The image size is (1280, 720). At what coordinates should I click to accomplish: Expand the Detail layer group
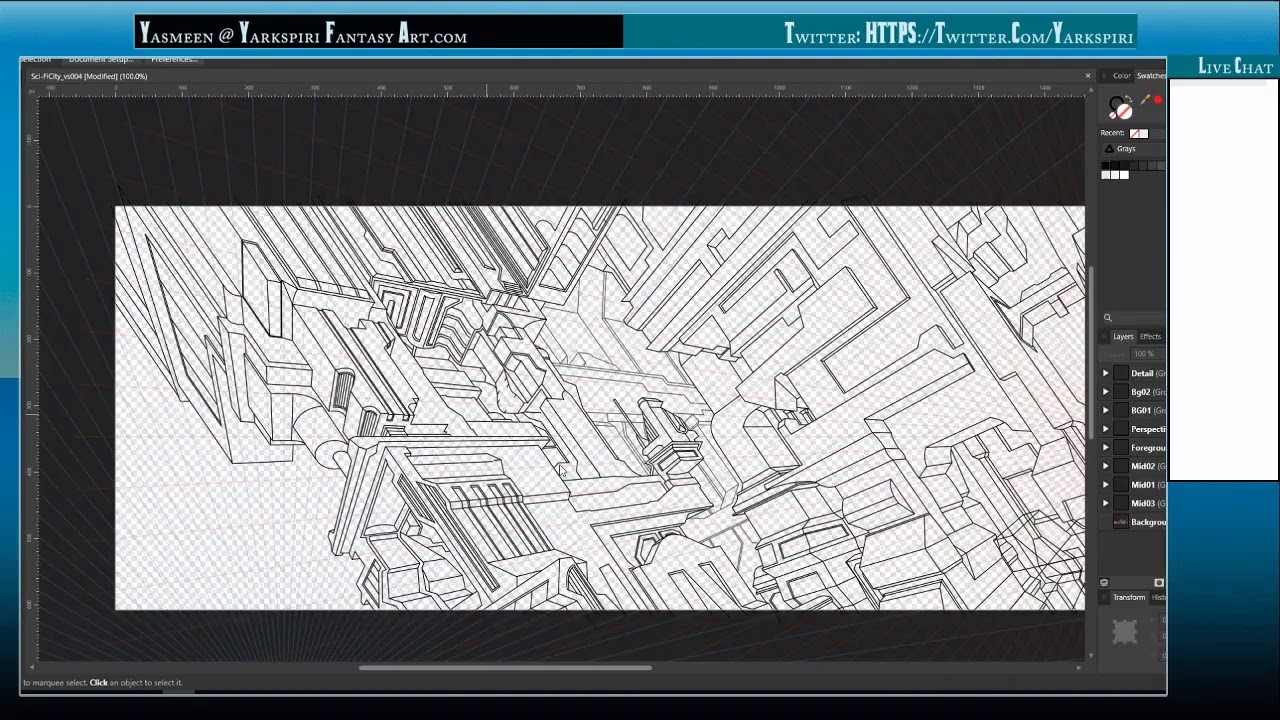click(1106, 374)
